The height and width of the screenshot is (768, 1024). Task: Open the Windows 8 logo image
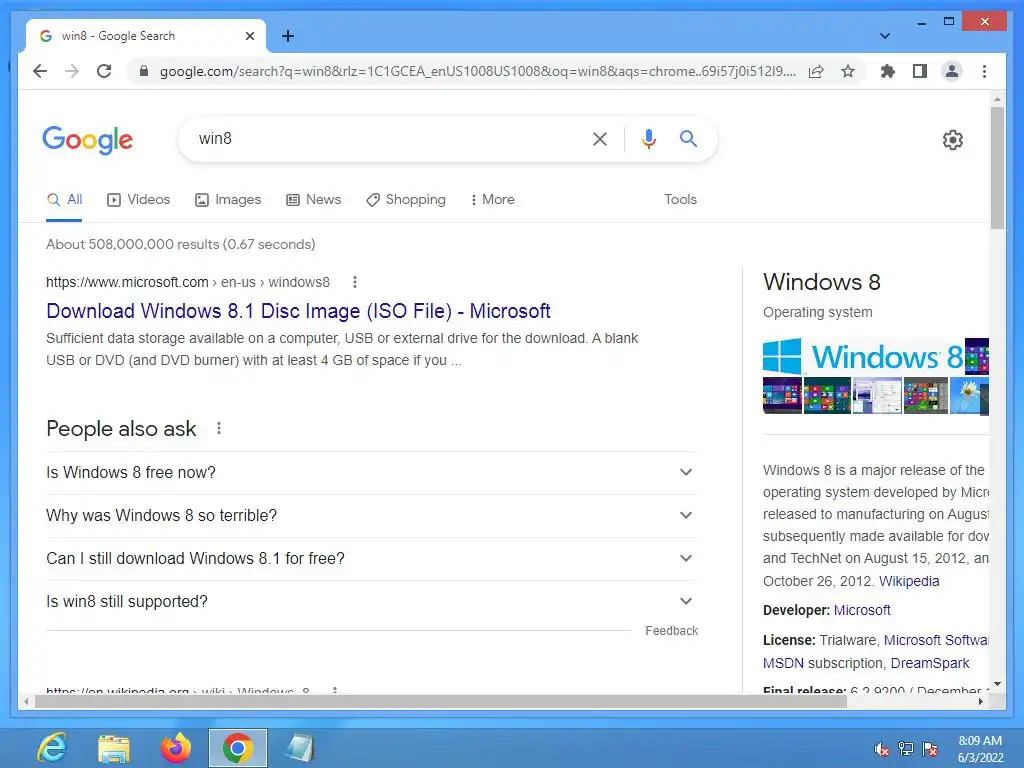click(862, 356)
